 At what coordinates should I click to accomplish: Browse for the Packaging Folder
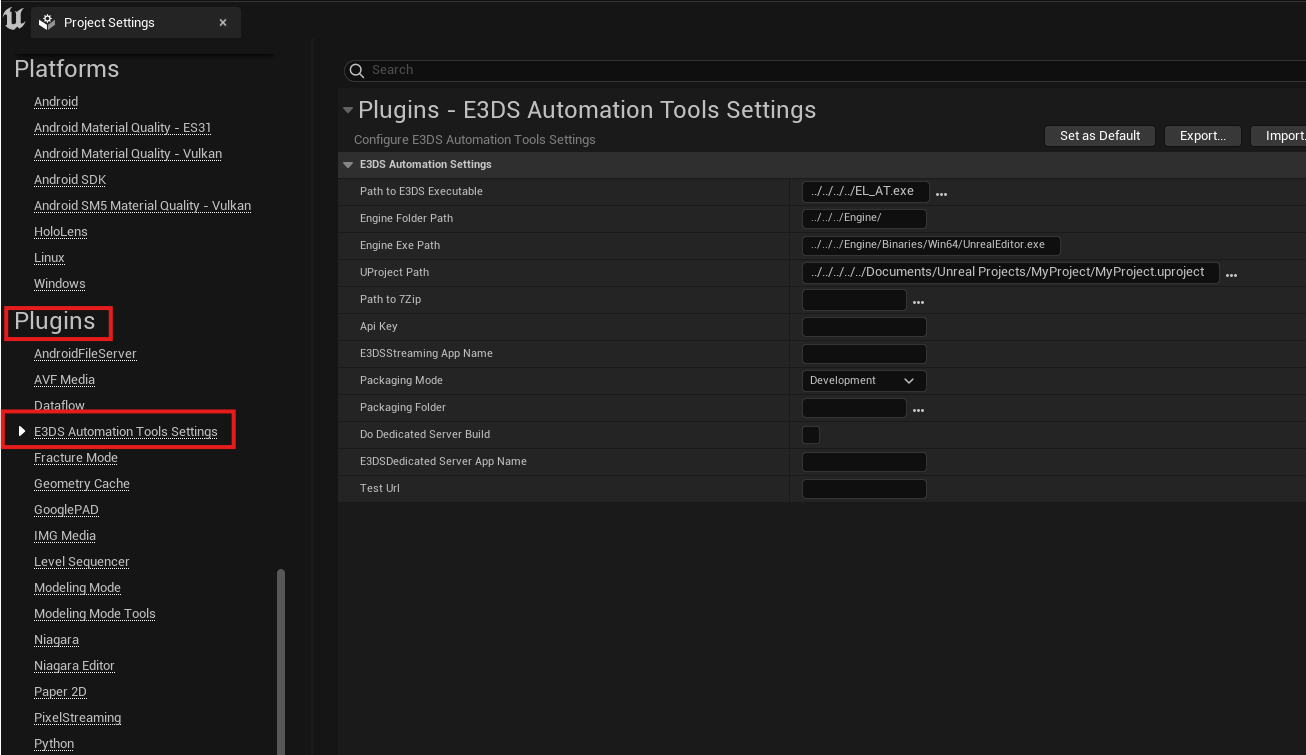pos(918,410)
